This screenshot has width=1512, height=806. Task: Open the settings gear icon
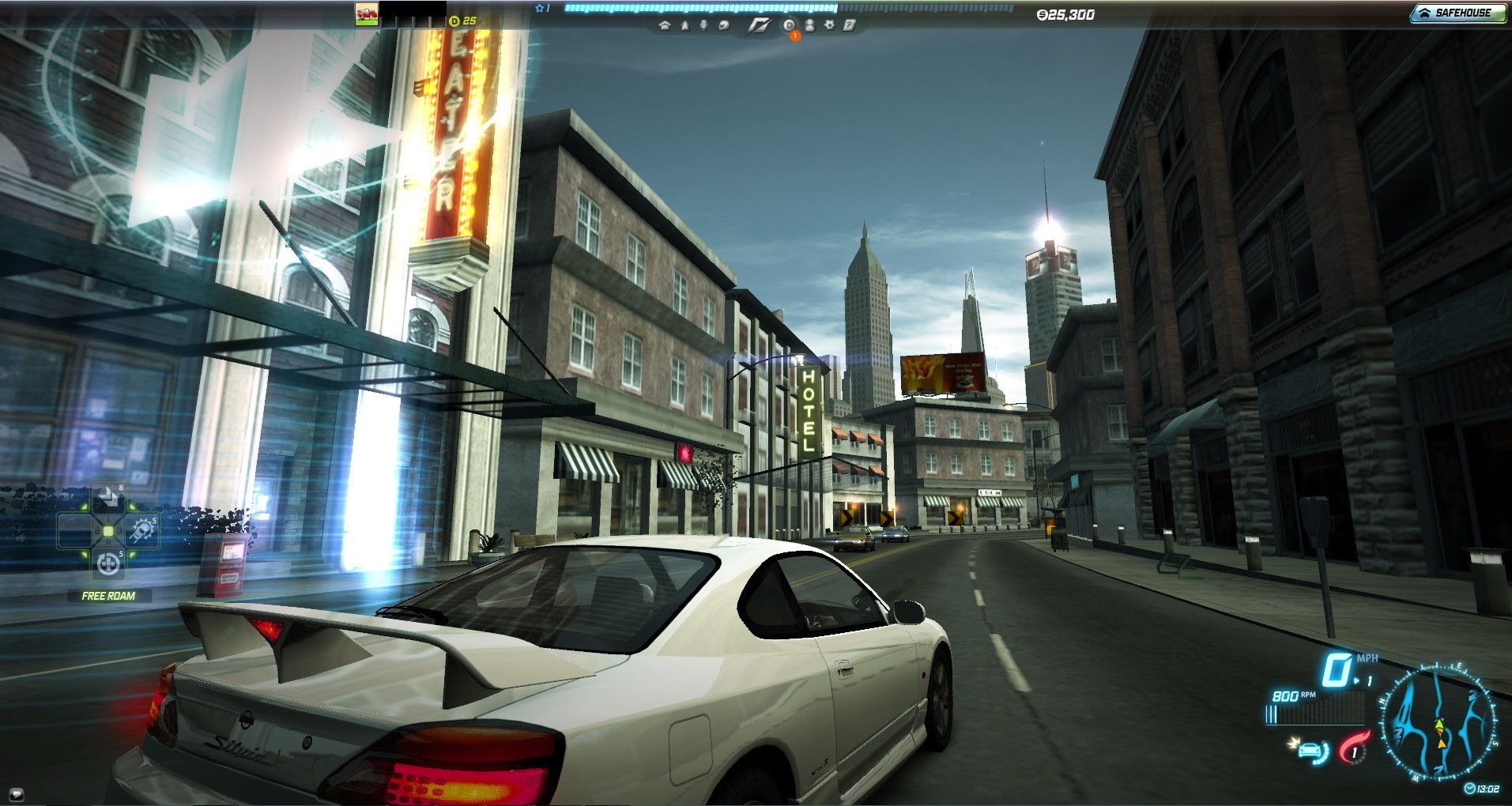[x=830, y=25]
